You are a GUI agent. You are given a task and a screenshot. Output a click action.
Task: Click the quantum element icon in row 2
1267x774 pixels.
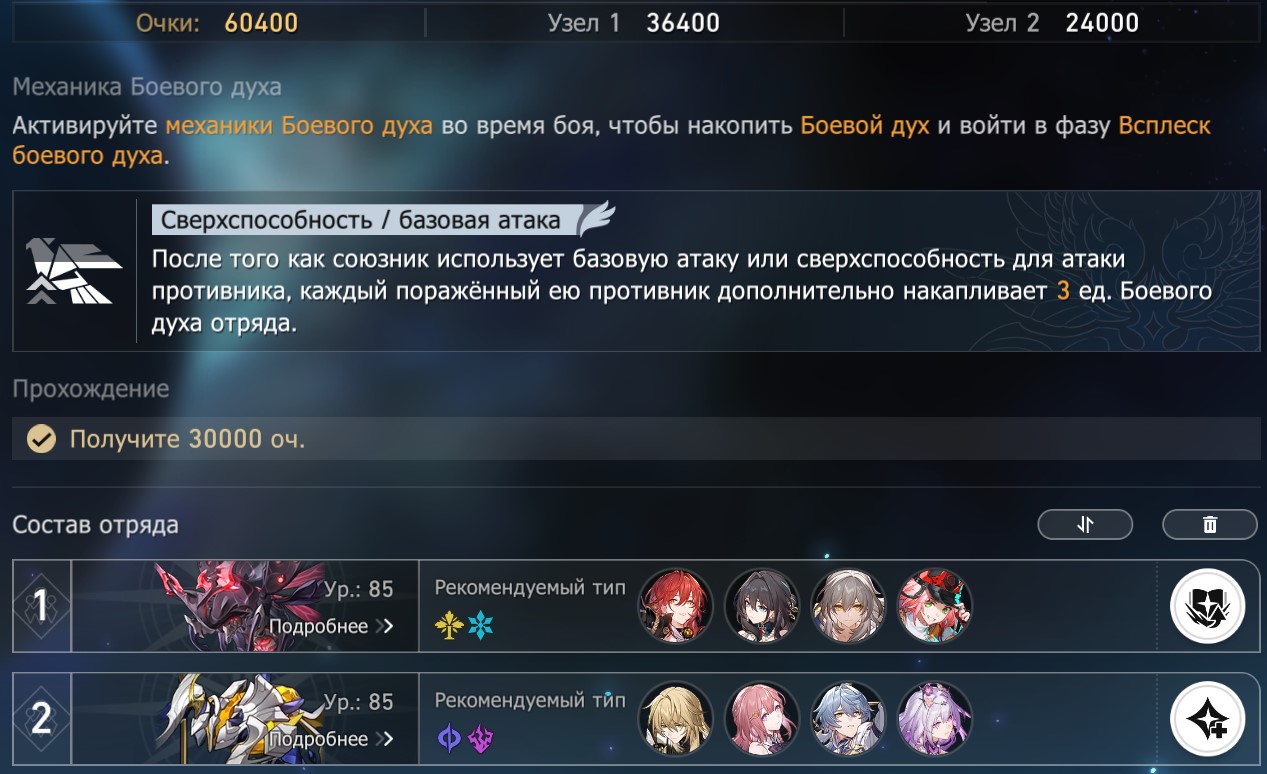(449, 740)
